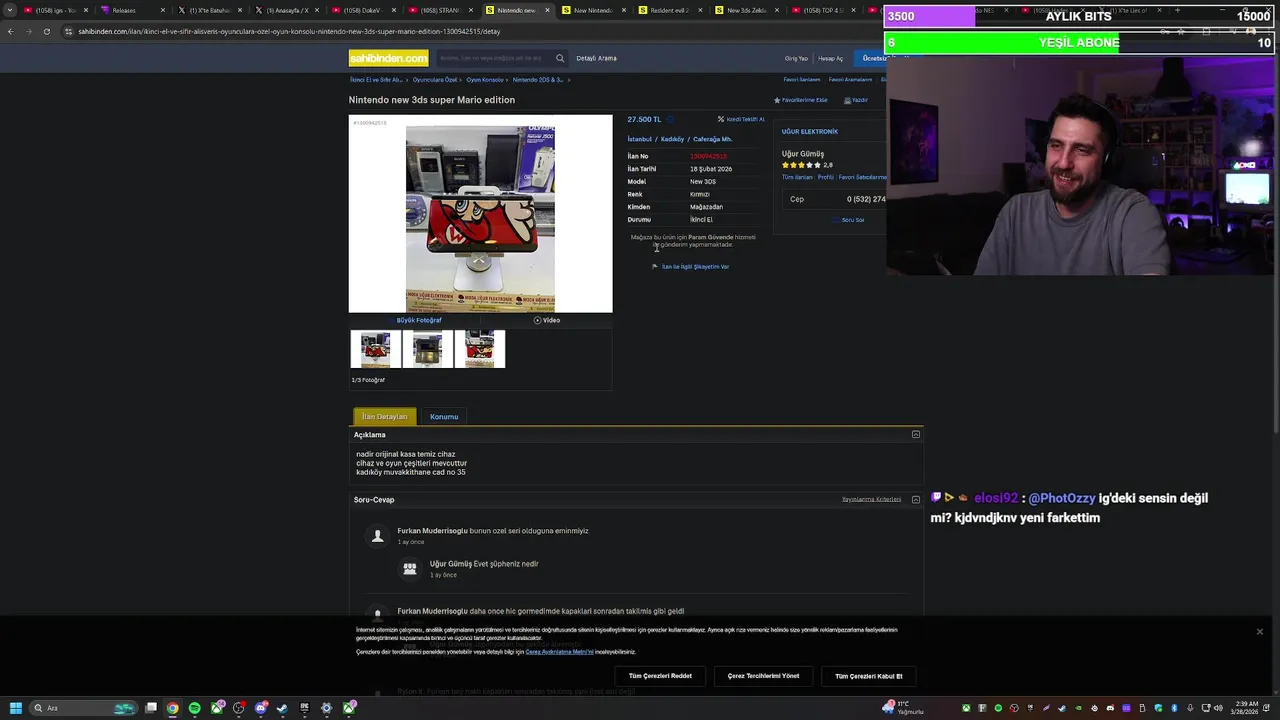
Task: Click the sahibinden.com logo
Action: [388, 58]
